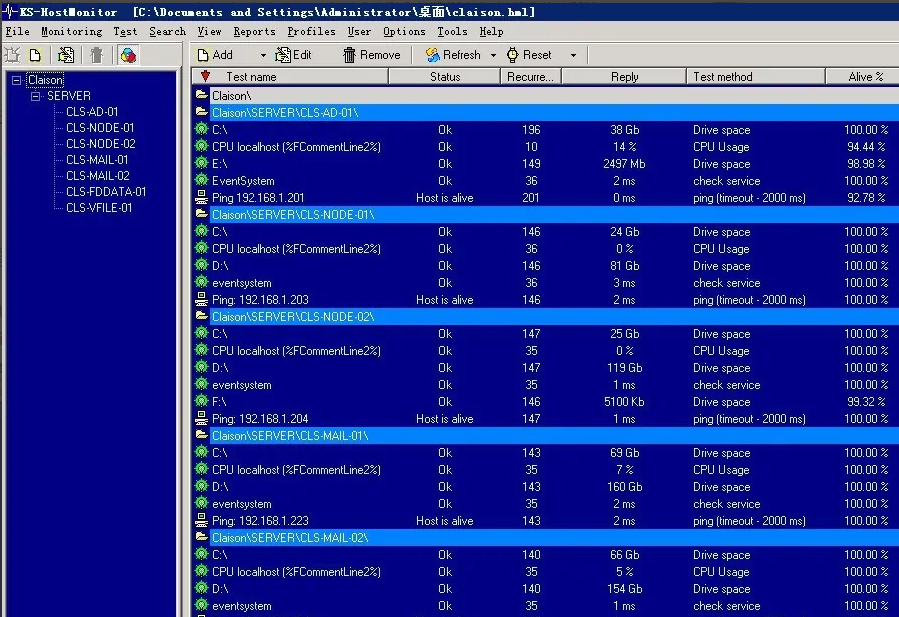The width and height of the screenshot is (899, 617).
Task: Open the Options menu
Action: pos(404,32)
